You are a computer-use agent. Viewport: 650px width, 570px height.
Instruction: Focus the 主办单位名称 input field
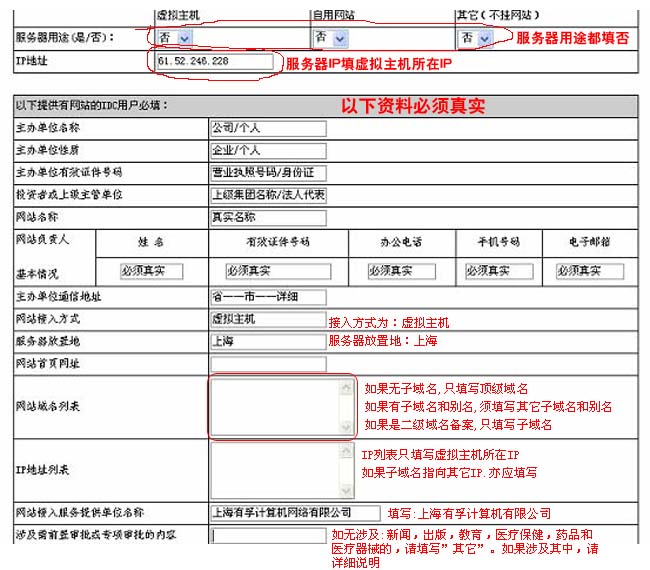point(267,128)
